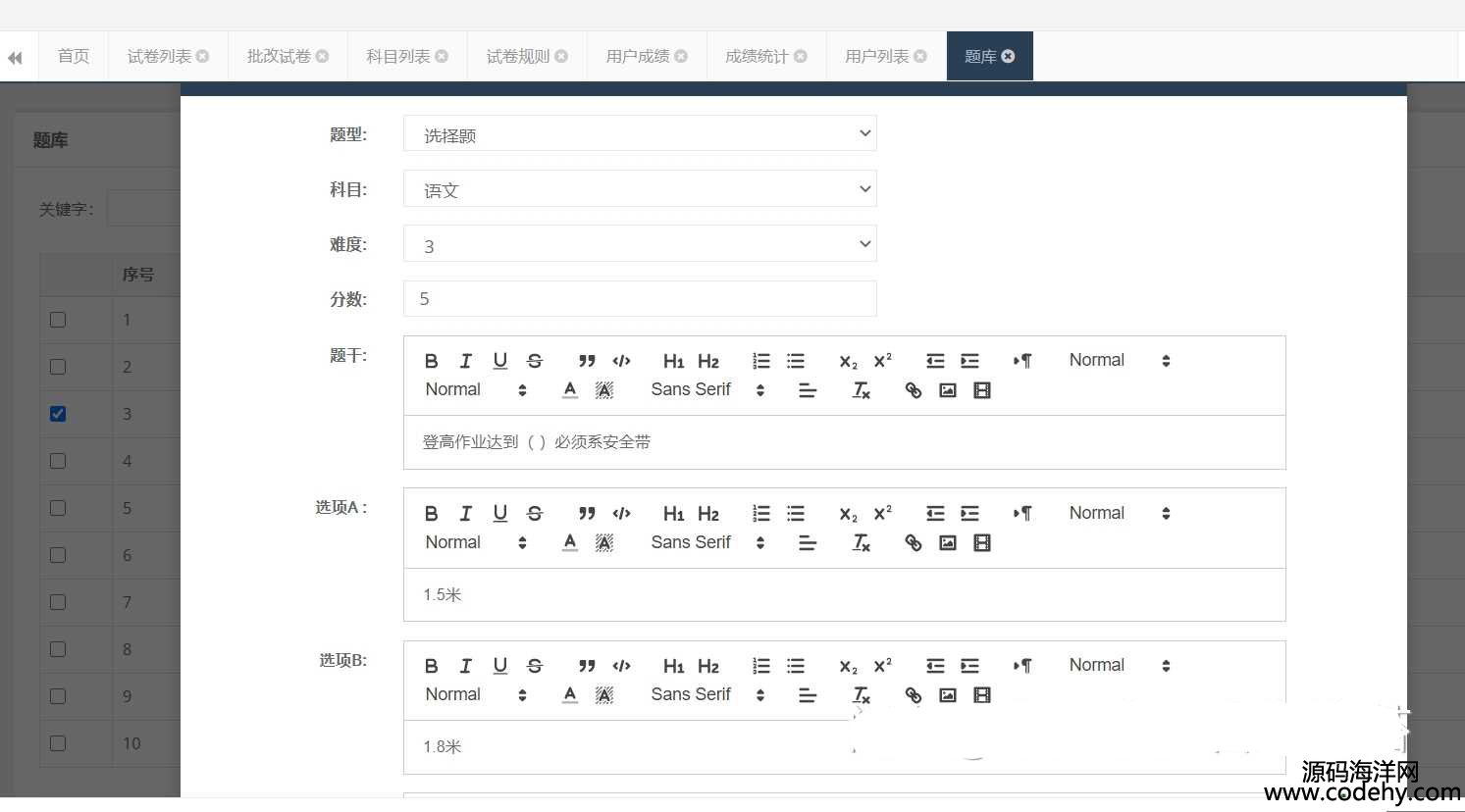Insert link in the 选项A editor
Screen dimensions: 1465x812
click(914, 542)
